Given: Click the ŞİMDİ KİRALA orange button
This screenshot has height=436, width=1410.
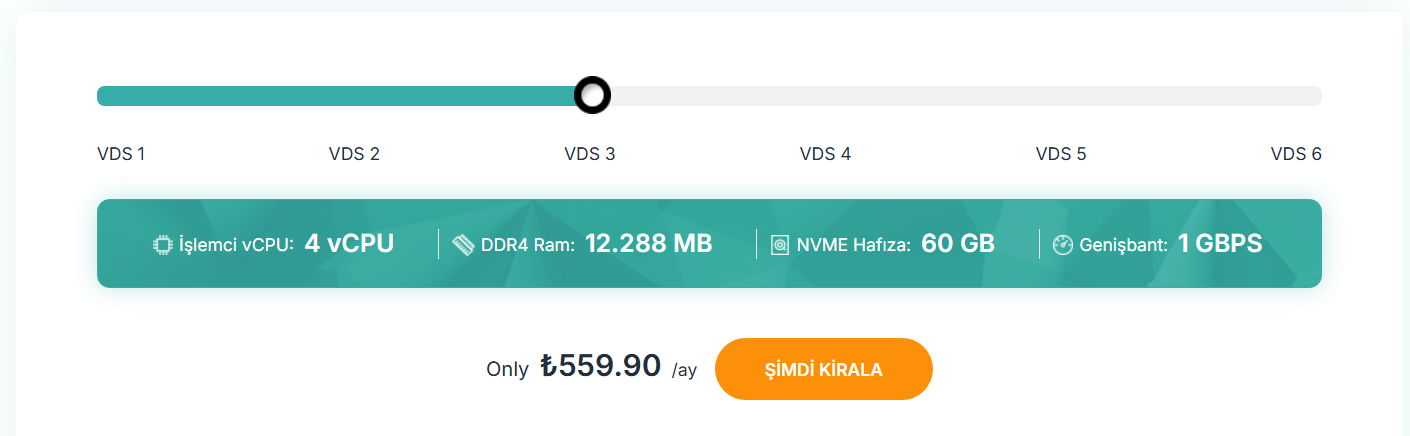Looking at the screenshot, I should click(x=824, y=369).
